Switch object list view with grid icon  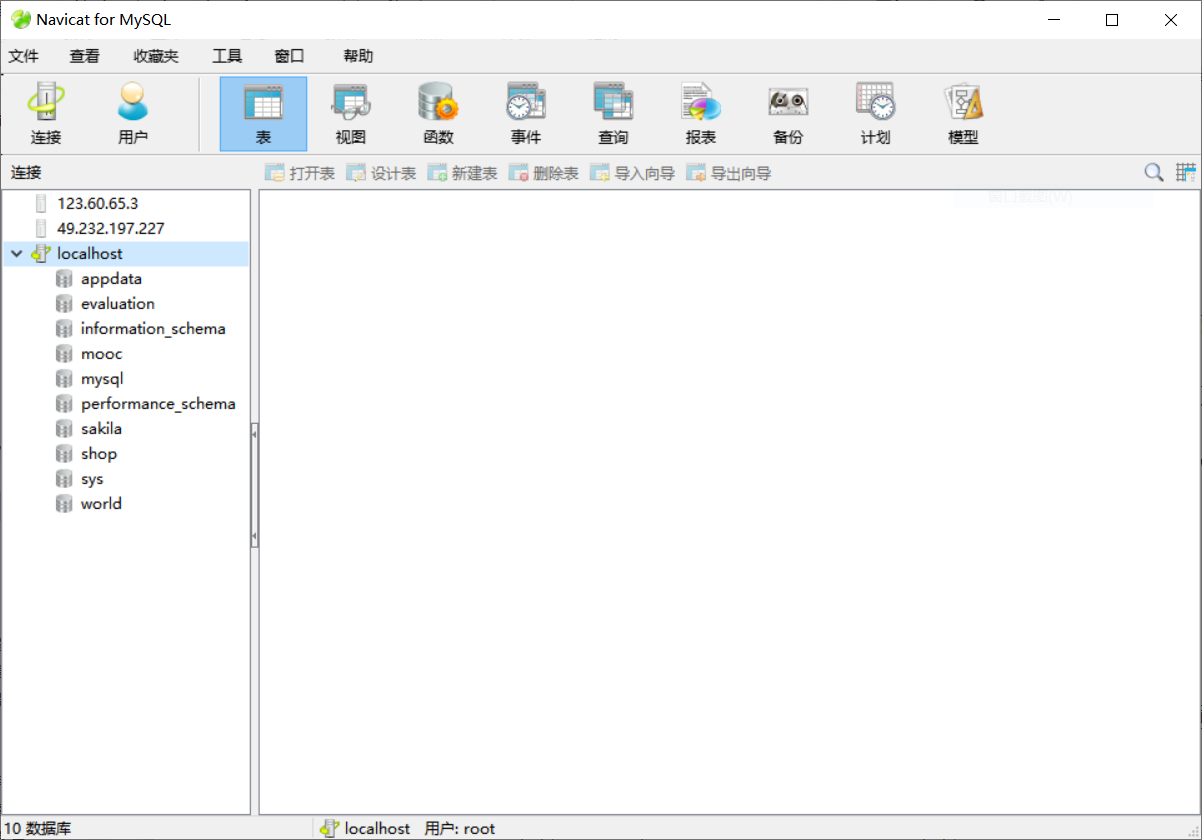click(1186, 172)
